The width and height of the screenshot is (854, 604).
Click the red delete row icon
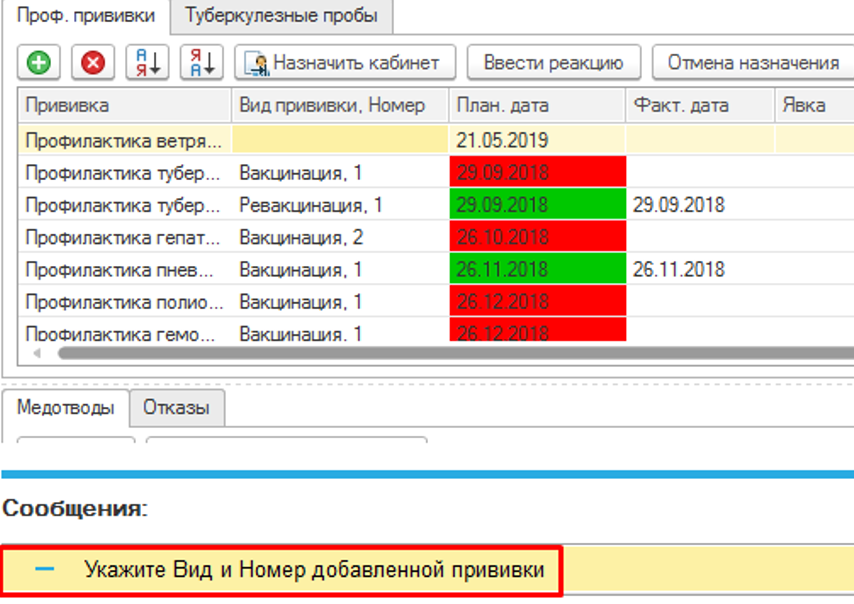[92, 63]
